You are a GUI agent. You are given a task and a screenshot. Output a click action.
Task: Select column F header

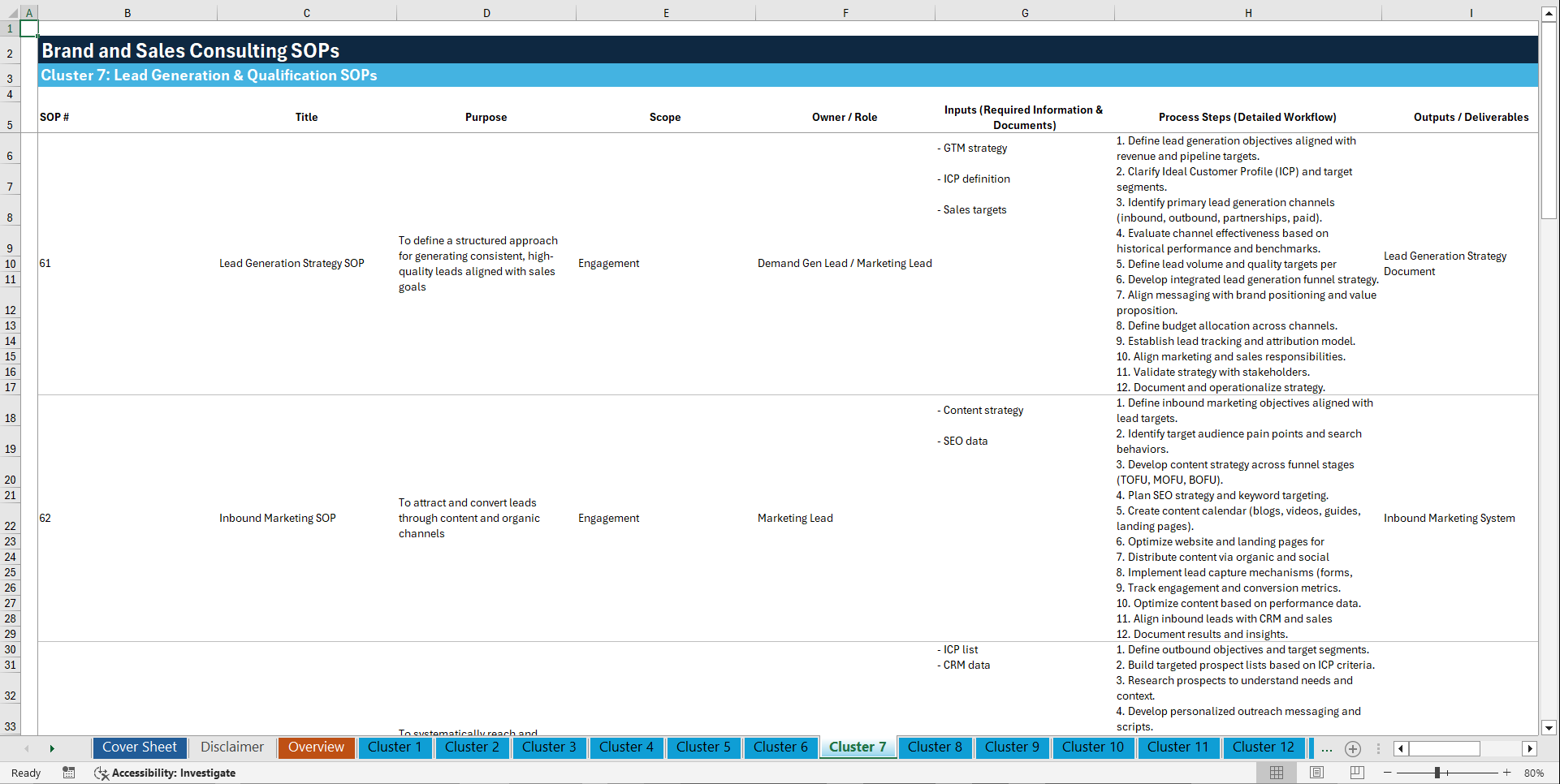[x=845, y=13]
